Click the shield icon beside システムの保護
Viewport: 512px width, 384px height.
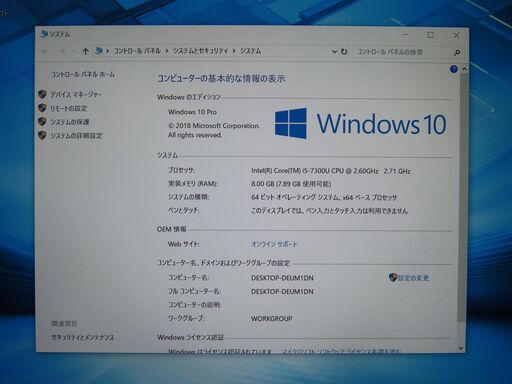tap(42, 122)
